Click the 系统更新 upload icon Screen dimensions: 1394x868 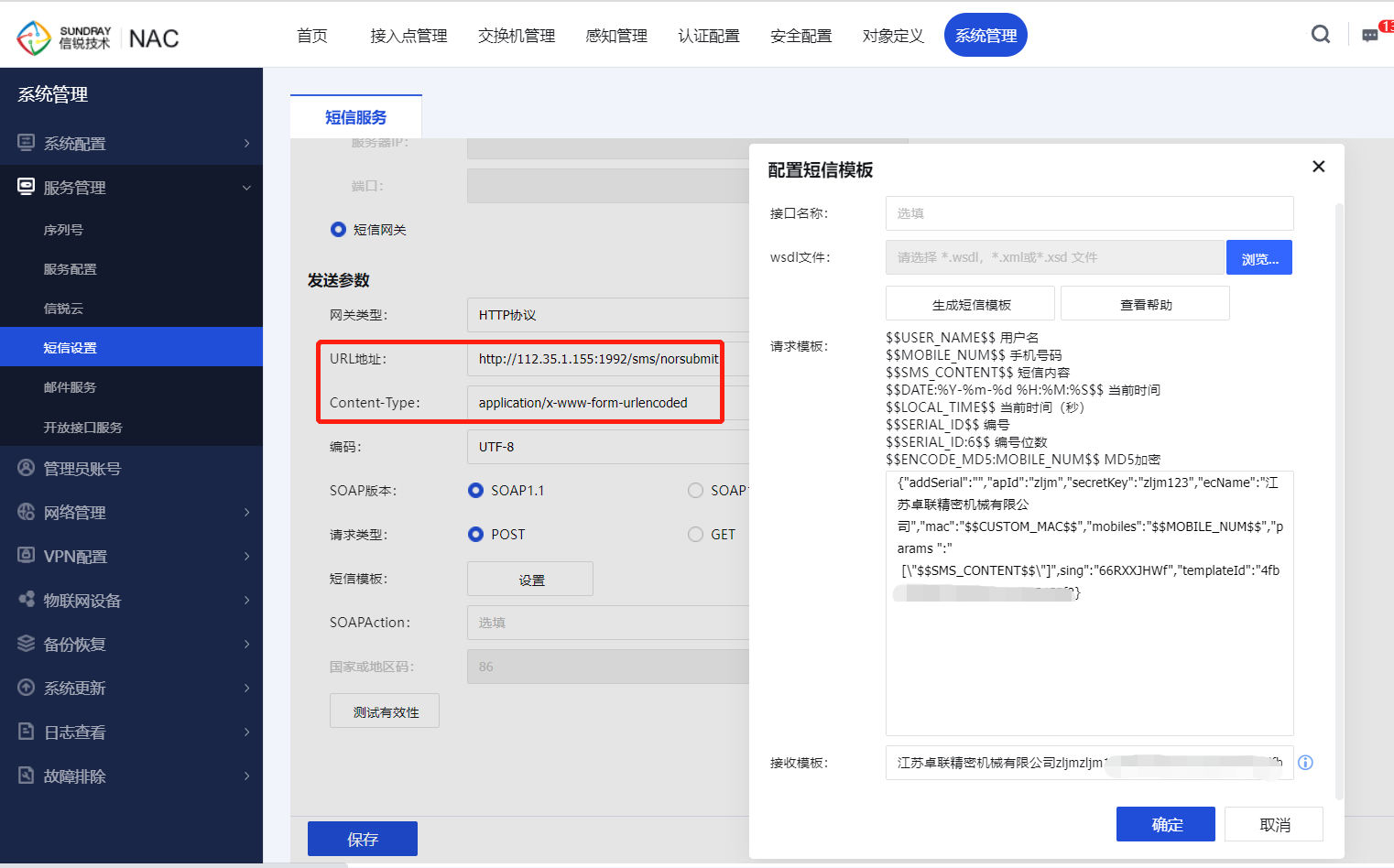[27, 688]
